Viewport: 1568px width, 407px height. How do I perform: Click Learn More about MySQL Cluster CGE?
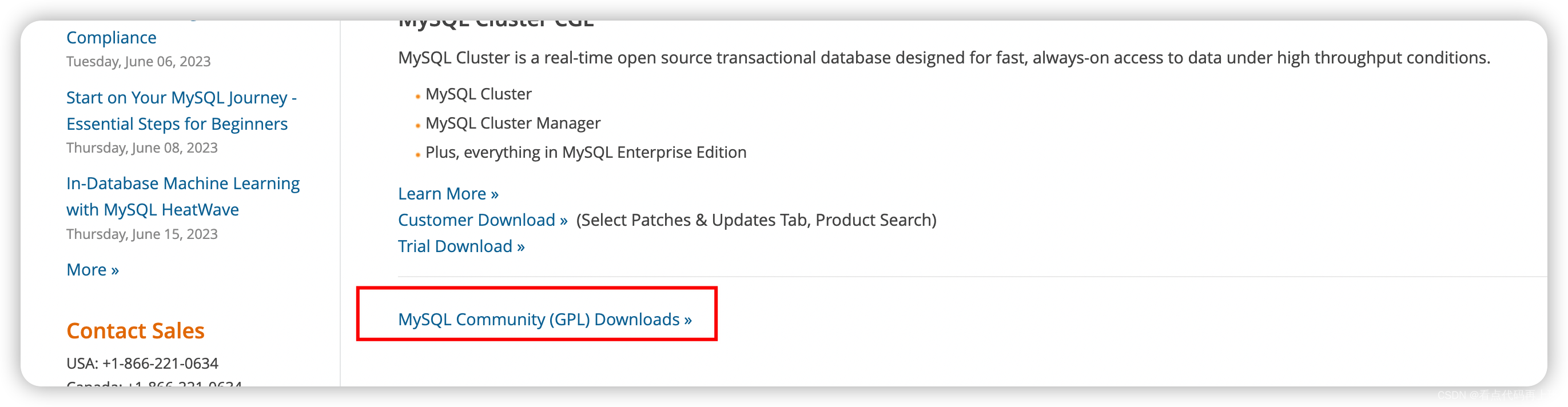[441, 193]
